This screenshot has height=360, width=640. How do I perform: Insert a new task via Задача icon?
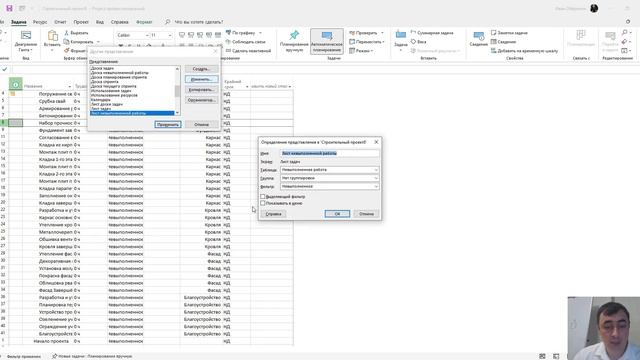click(401, 36)
